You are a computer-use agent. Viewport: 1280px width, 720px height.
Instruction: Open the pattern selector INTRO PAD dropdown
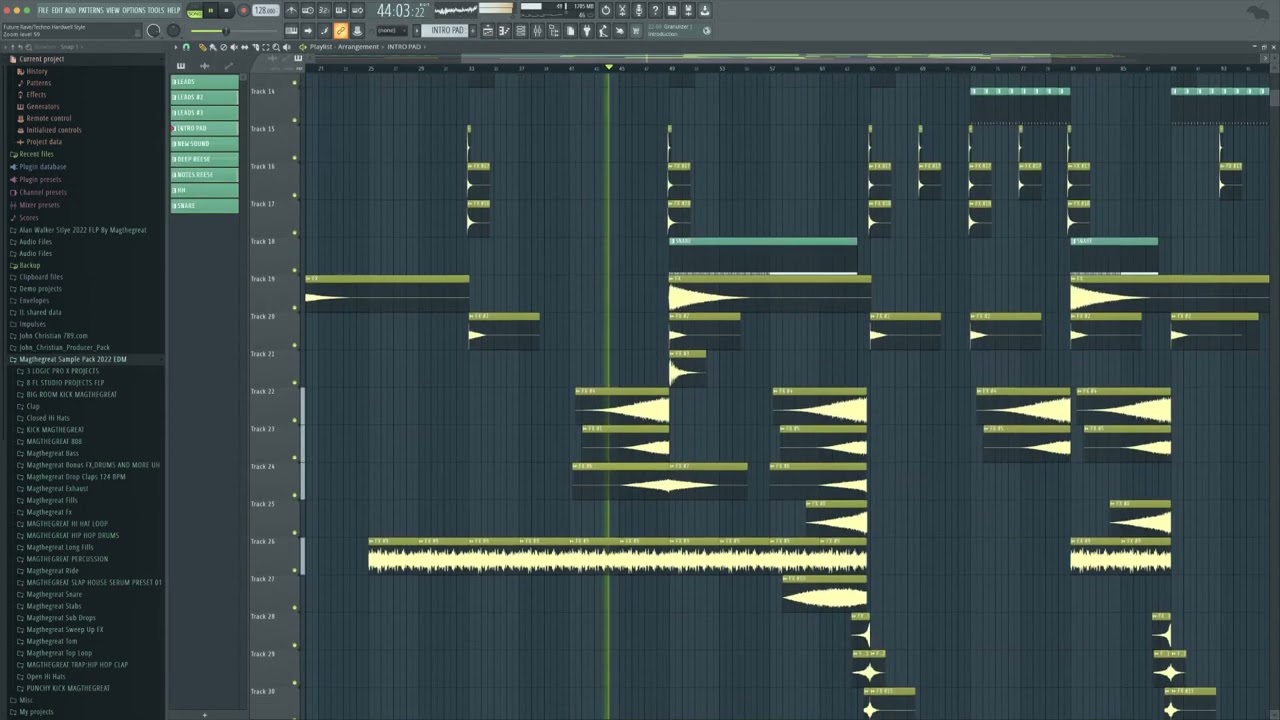point(444,30)
